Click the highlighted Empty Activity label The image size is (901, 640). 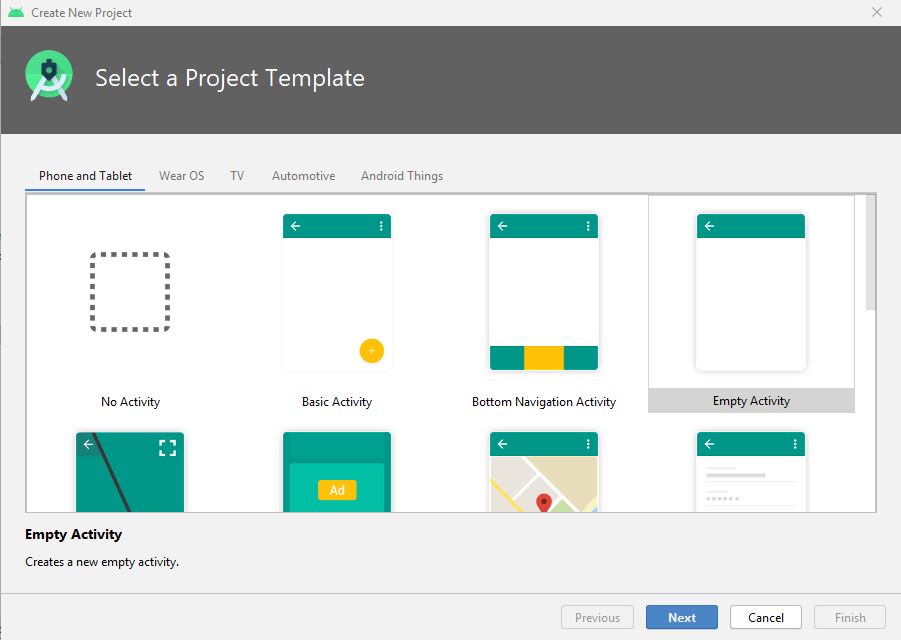pyautogui.click(x=751, y=400)
